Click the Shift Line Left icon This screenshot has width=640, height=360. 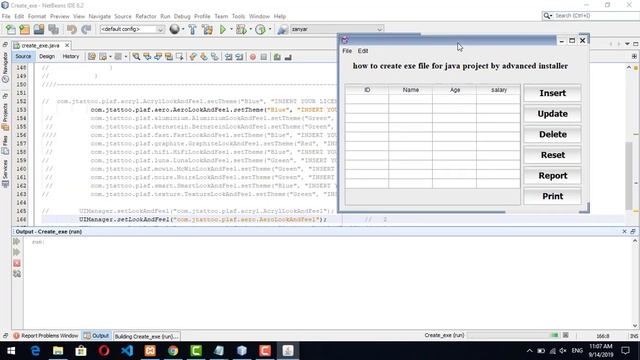coord(228,57)
